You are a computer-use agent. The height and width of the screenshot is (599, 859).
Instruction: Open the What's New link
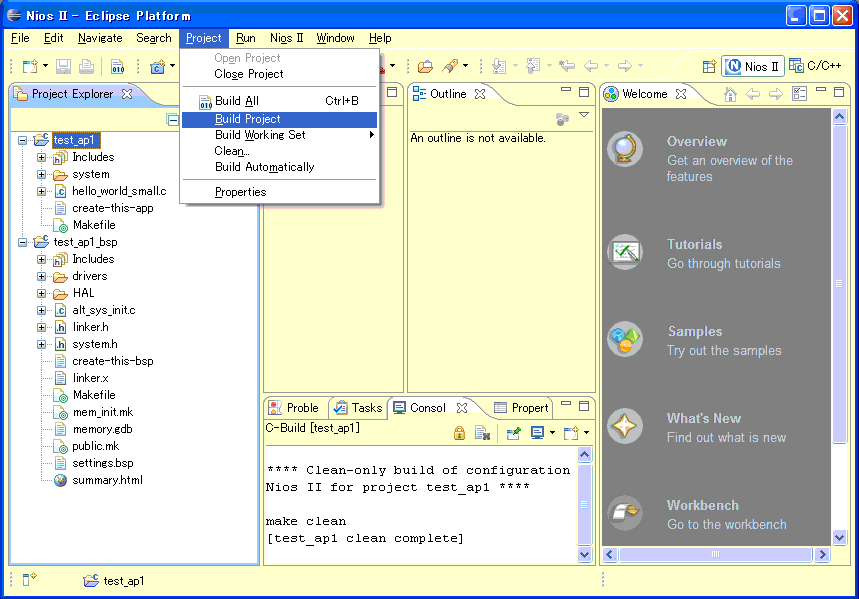click(x=703, y=419)
